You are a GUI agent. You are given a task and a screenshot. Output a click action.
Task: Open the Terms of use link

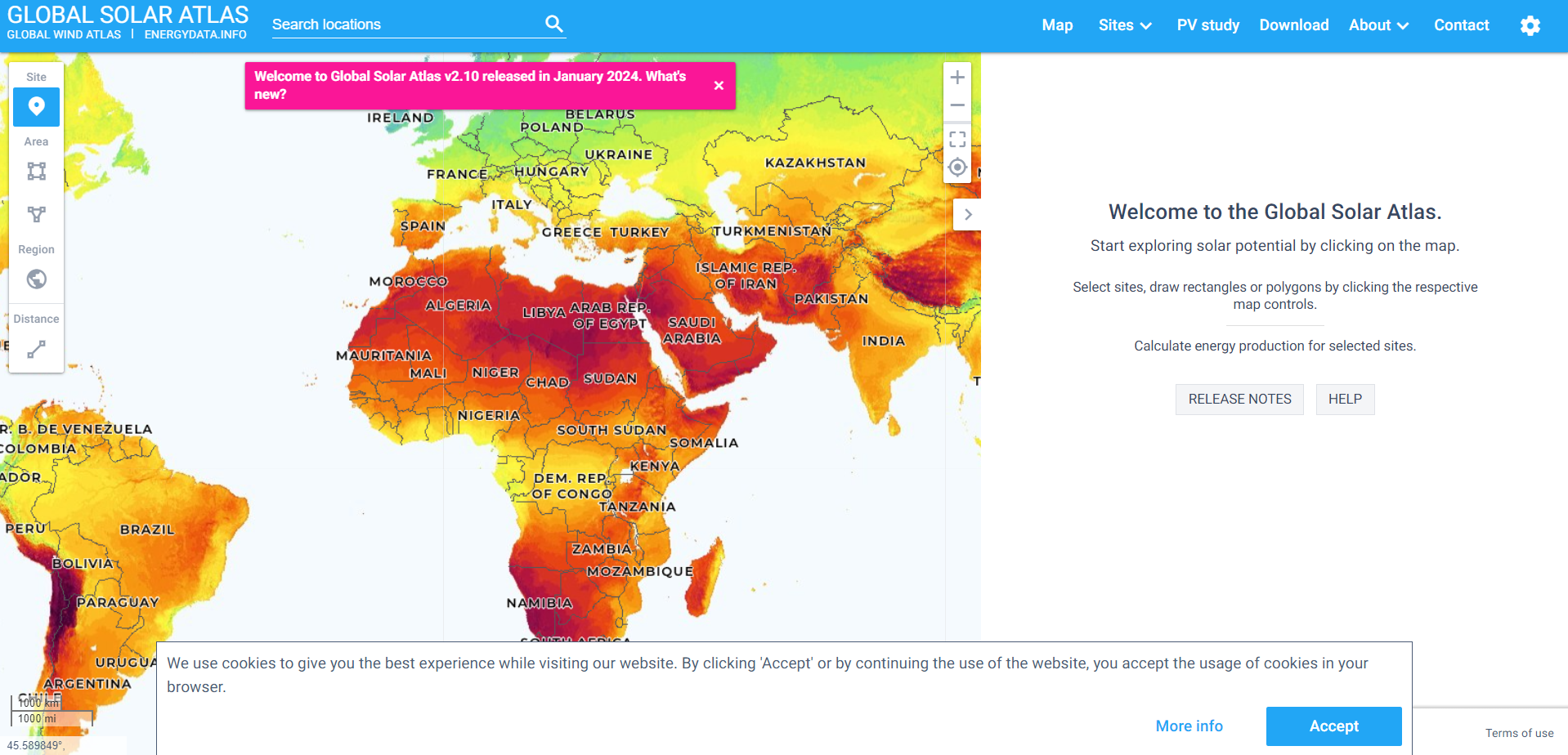tap(1519, 733)
